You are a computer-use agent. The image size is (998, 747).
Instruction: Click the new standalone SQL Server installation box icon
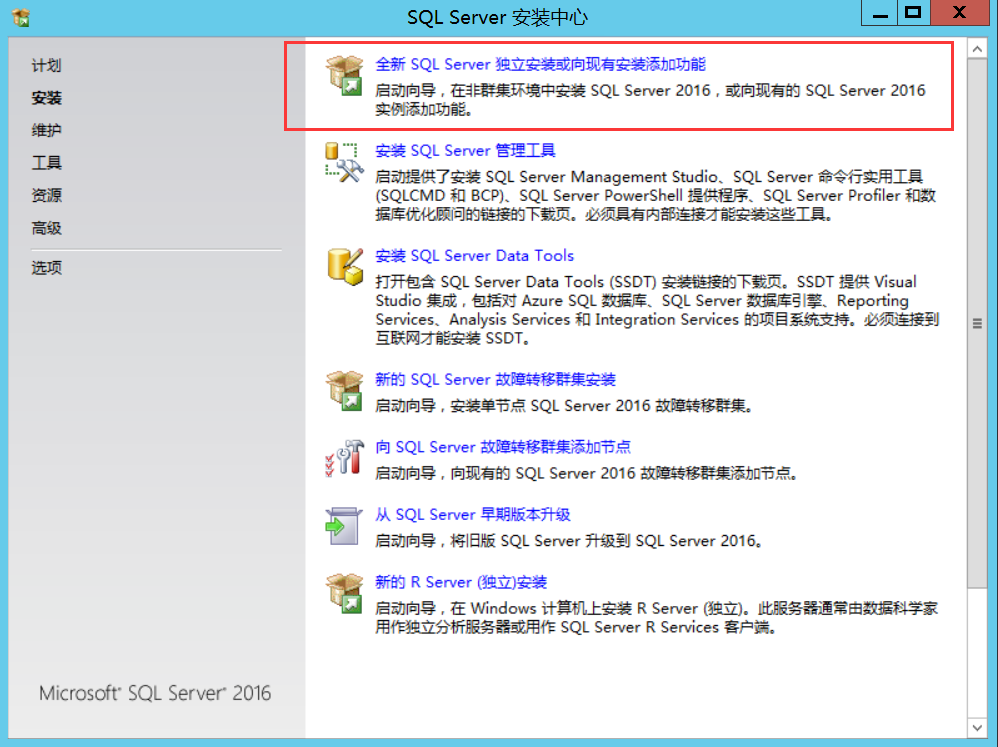click(x=344, y=75)
